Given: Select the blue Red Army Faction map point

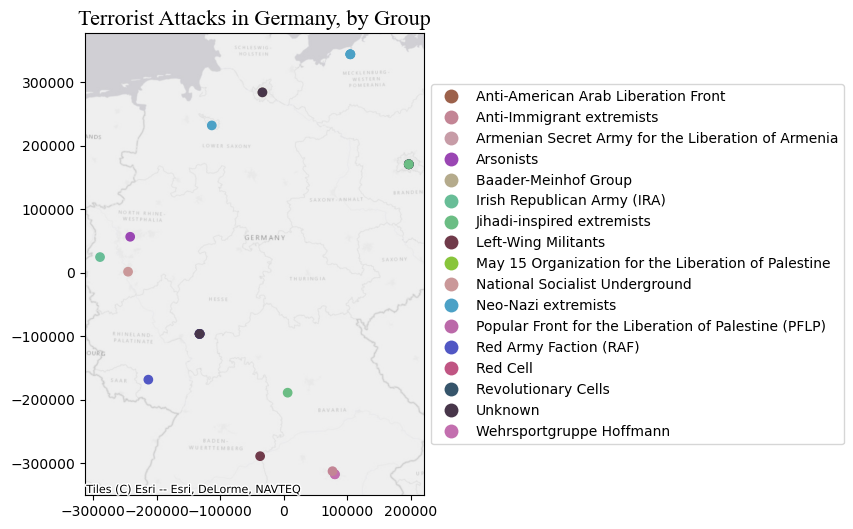Looking at the screenshot, I should tap(148, 380).
